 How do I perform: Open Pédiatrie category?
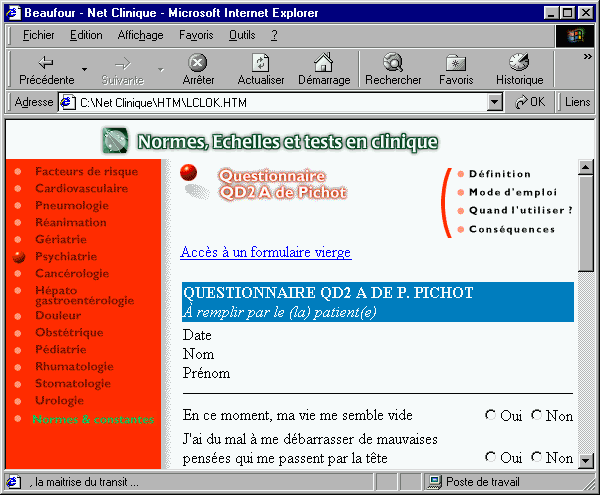point(60,349)
